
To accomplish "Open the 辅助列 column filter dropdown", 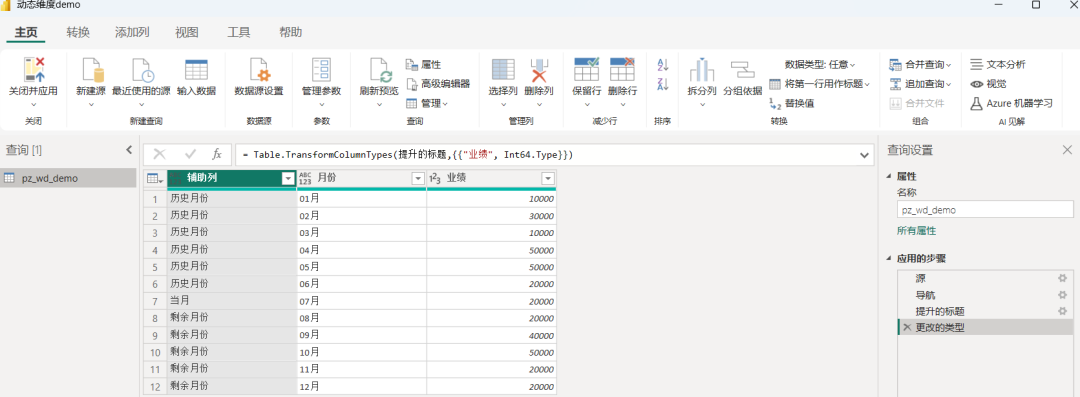I will click(288, 179).
